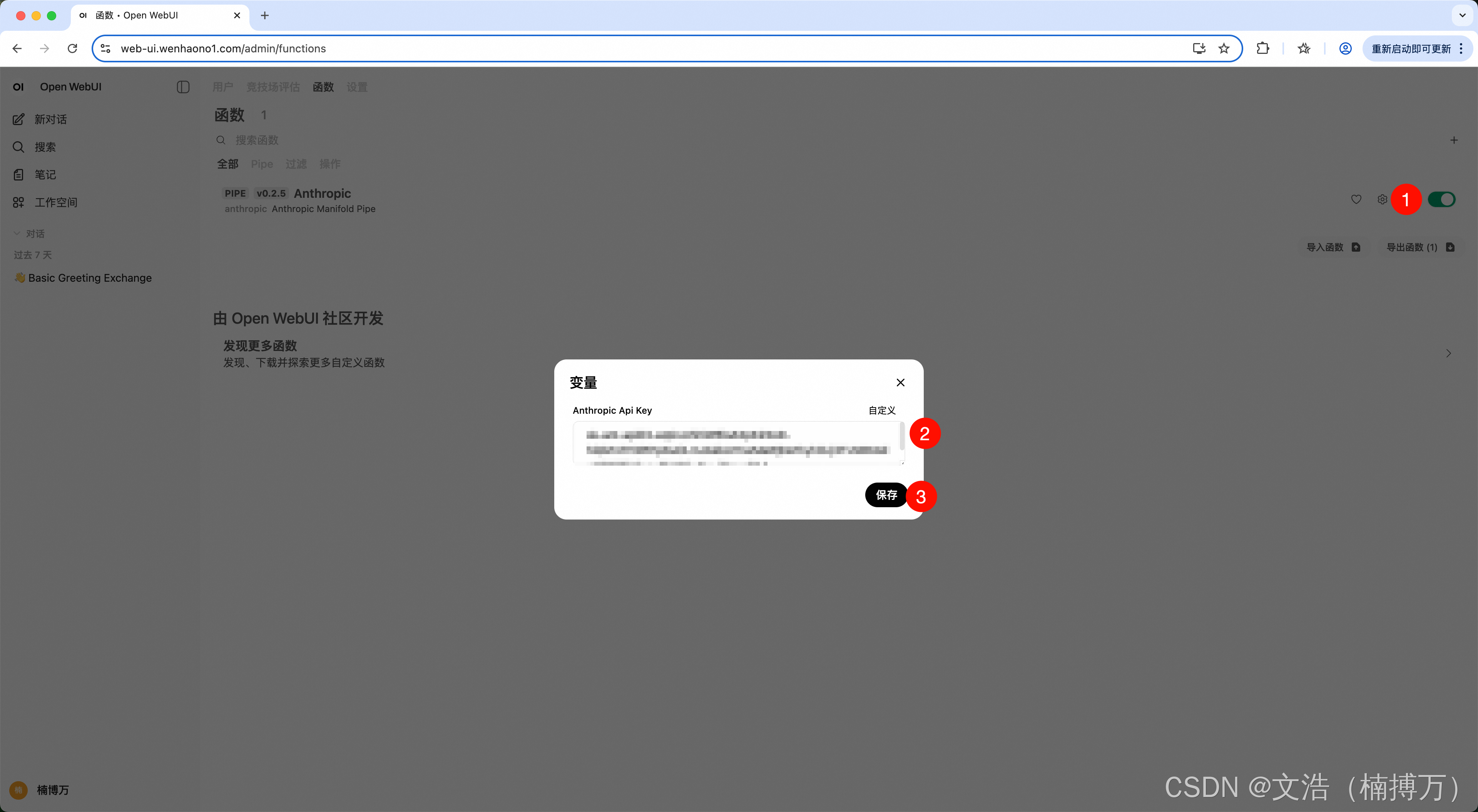Click the address bar URL
The height and width of the screenshot is (812, 1478).
(223, 49)
